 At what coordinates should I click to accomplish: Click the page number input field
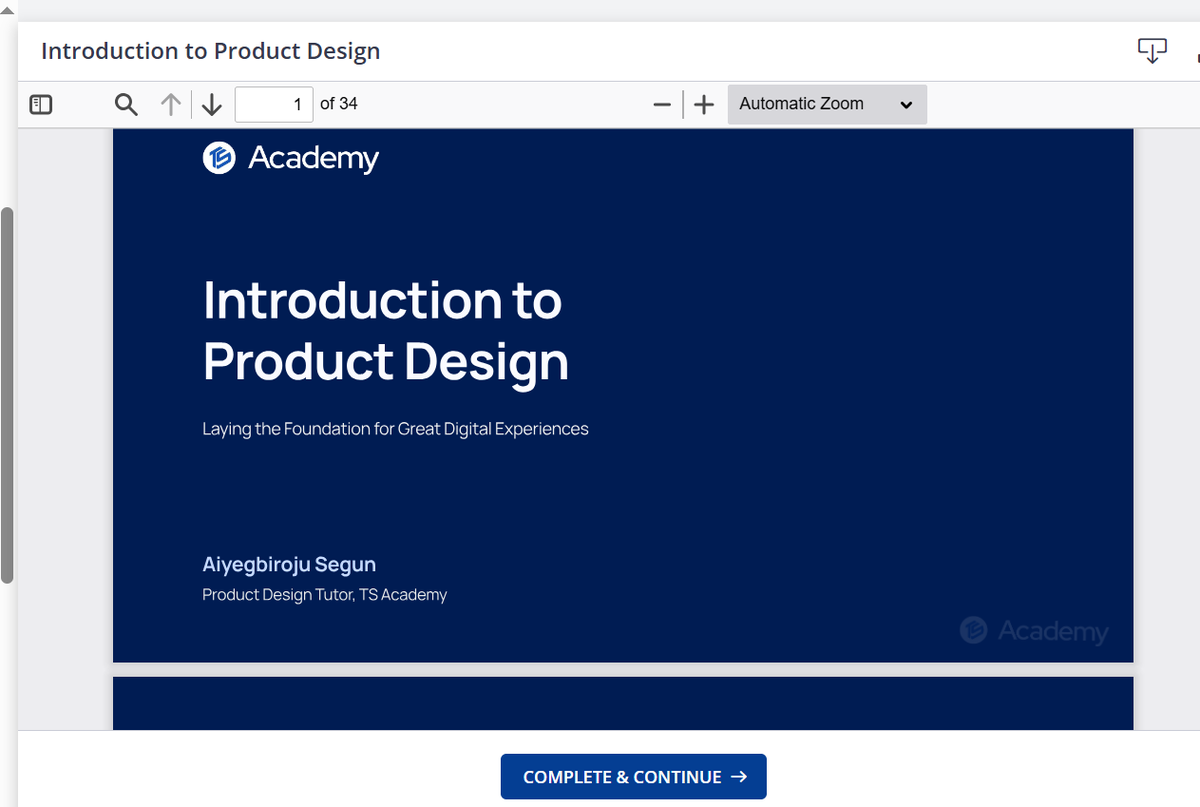[274, 104]
